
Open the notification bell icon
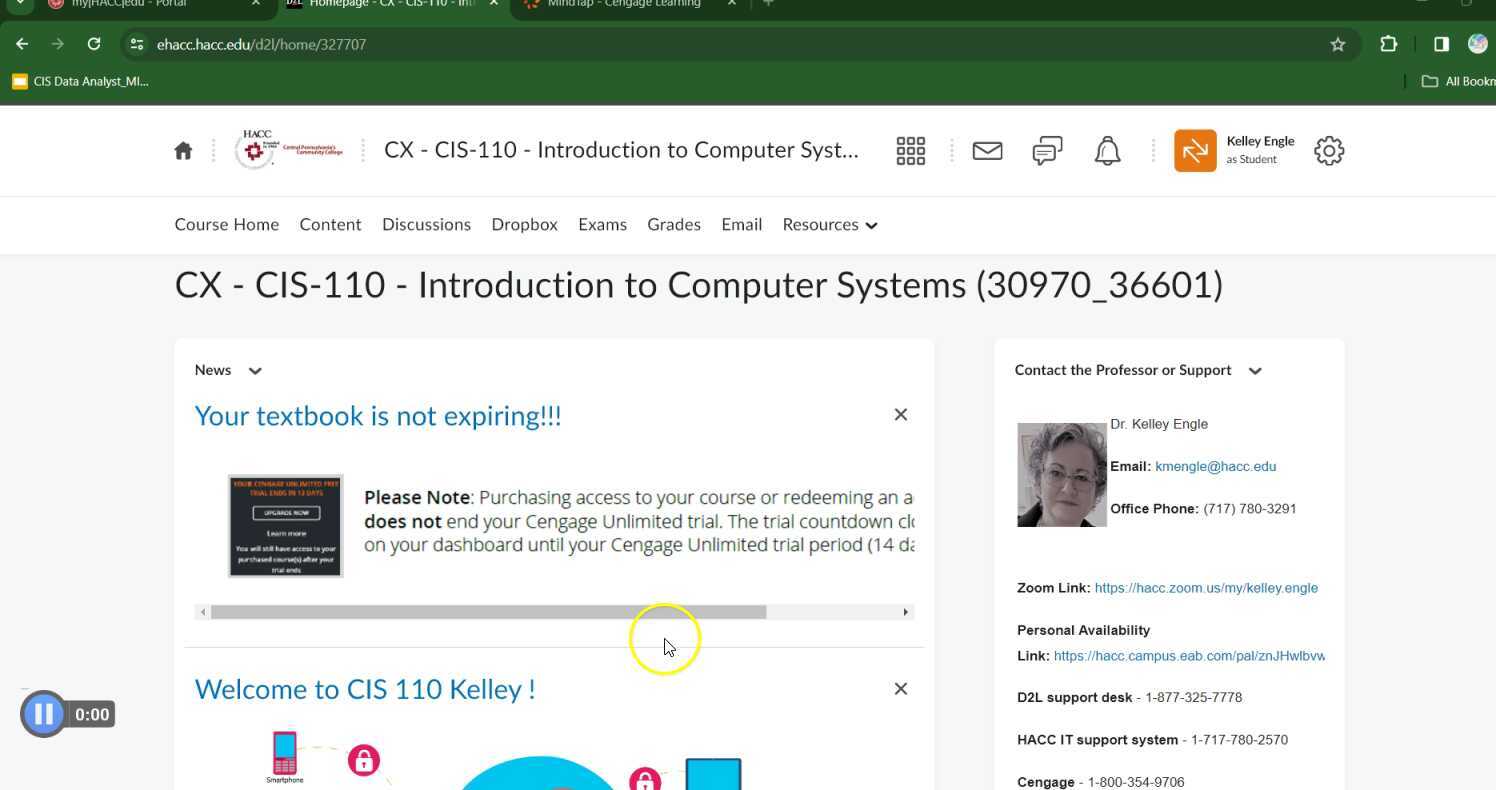[x=1107, y=150]
